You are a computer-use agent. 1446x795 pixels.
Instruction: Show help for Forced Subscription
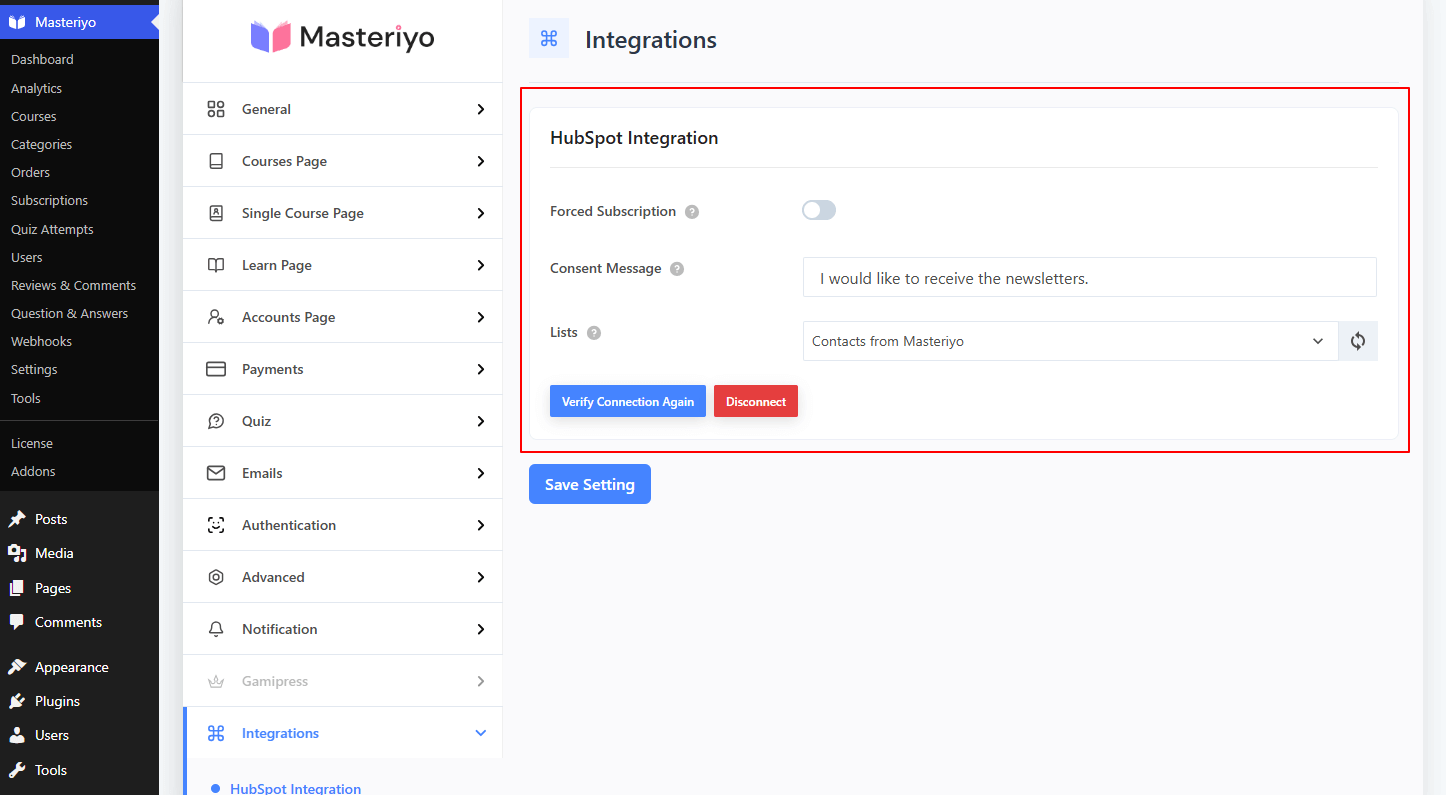coord(692,212)
